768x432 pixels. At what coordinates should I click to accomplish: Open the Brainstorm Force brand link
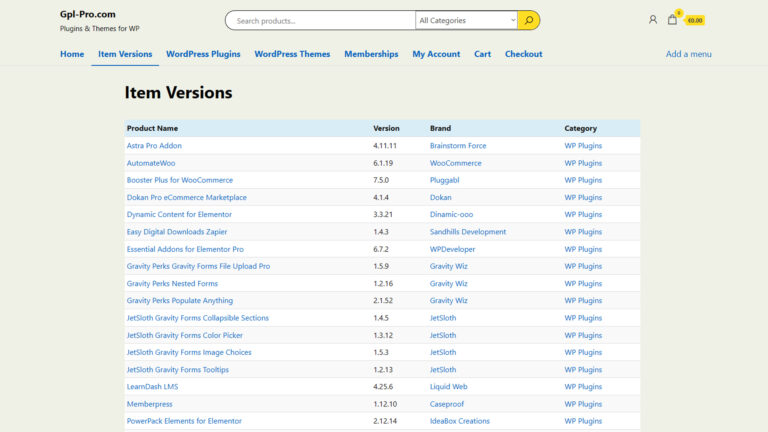[458, 146]
